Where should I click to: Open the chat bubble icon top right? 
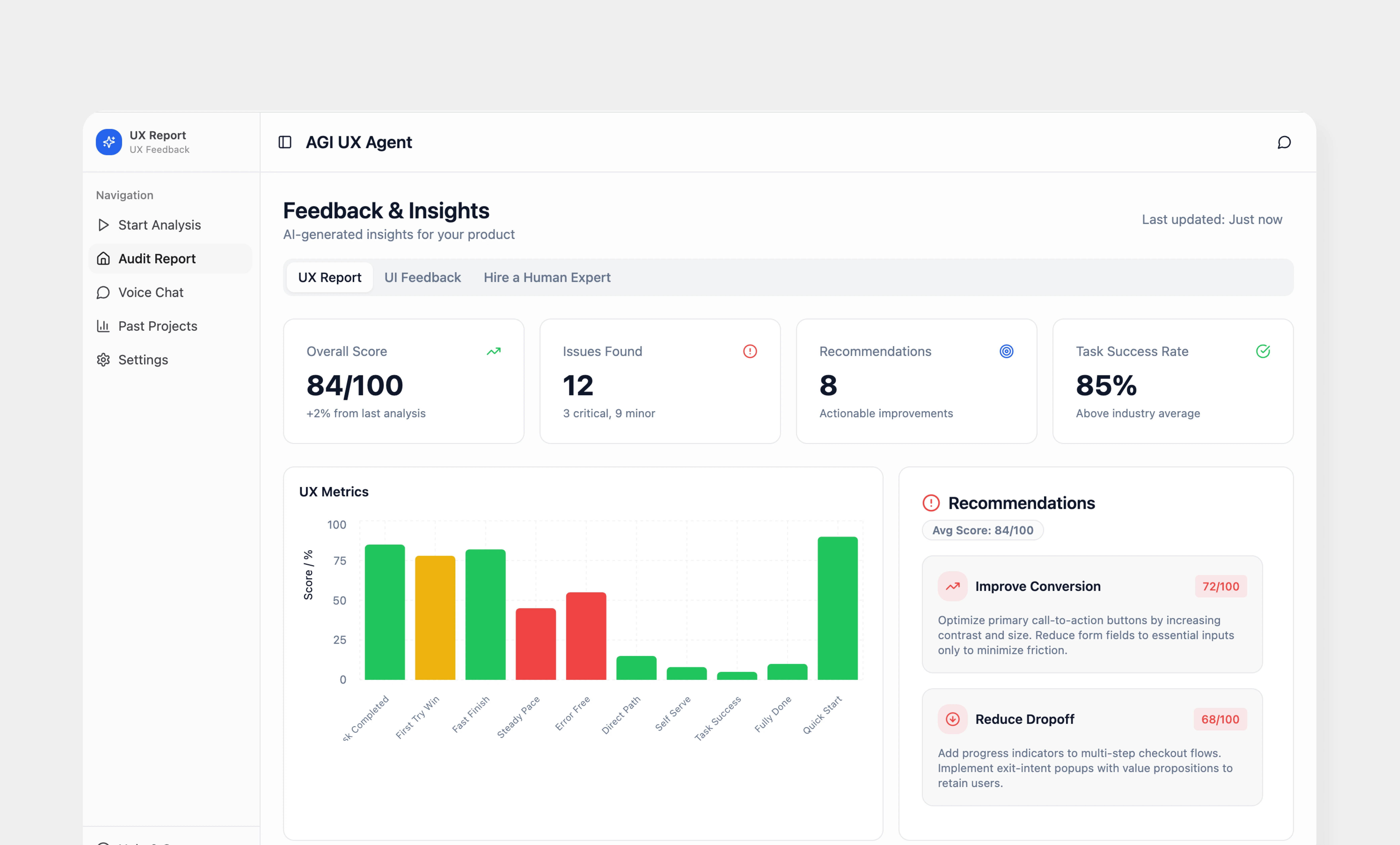1284,142
